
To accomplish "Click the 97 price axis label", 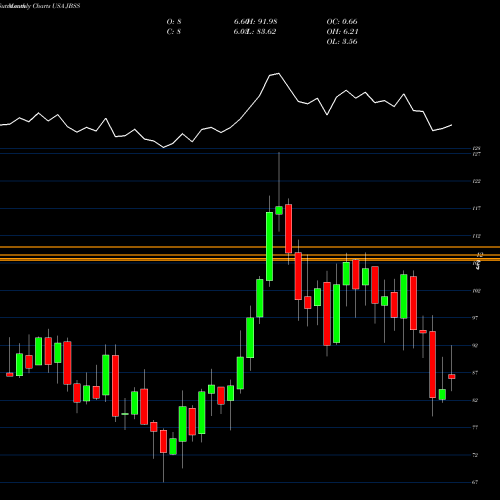I will [476, 318].
